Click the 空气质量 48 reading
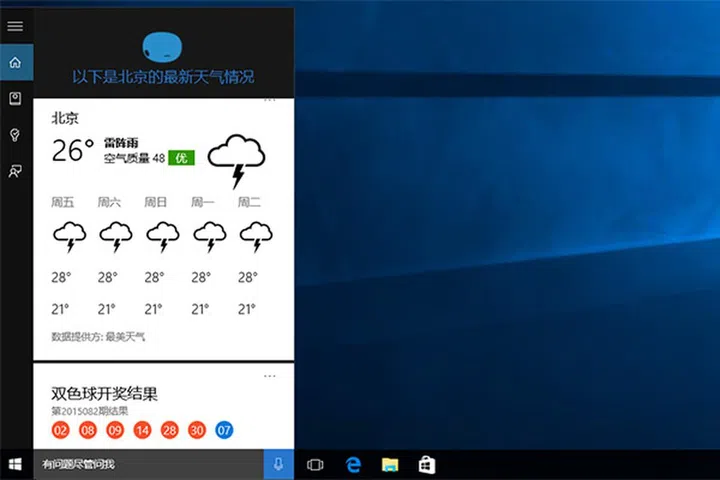720x480 pixels. pos(134,158)
